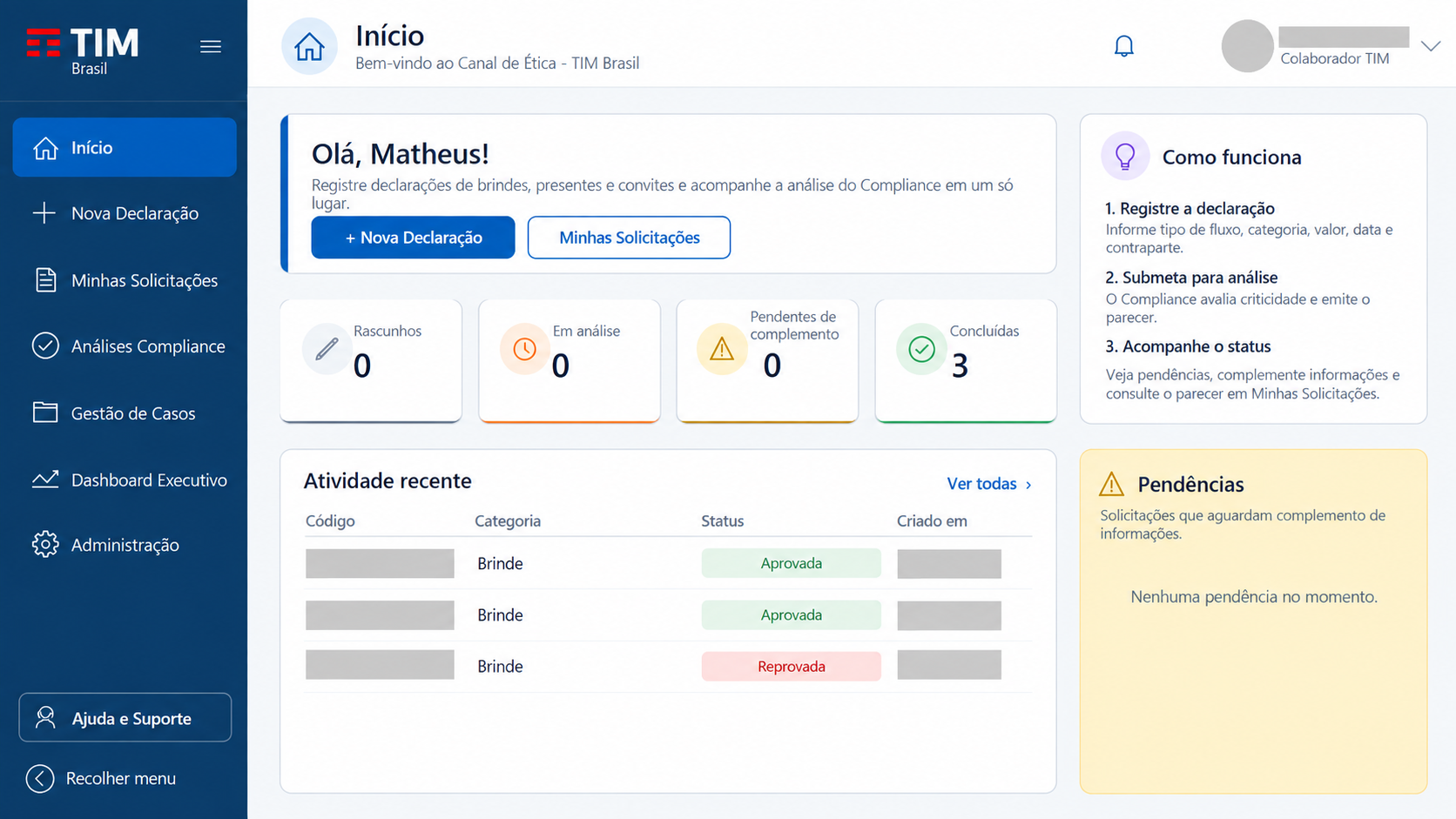Click the 3. Acompanhe o status step
This screenshot has height=819, width=1456.
pyautogui.click(x=1188, y=346)
